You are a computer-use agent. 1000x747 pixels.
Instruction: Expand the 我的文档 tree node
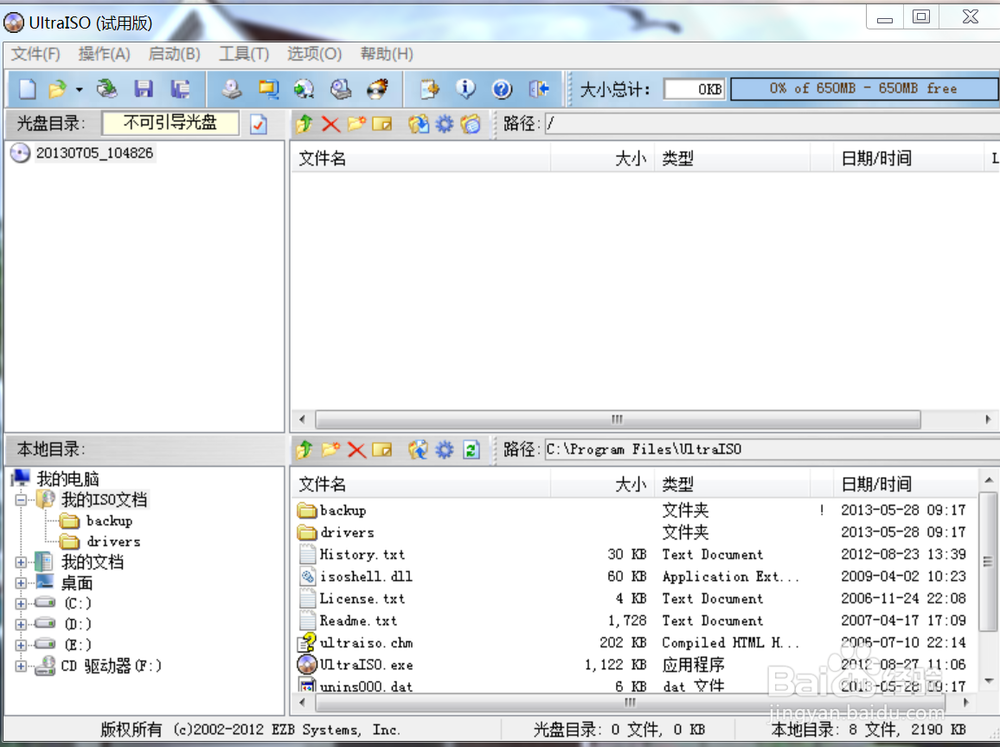tap(21, 562)
